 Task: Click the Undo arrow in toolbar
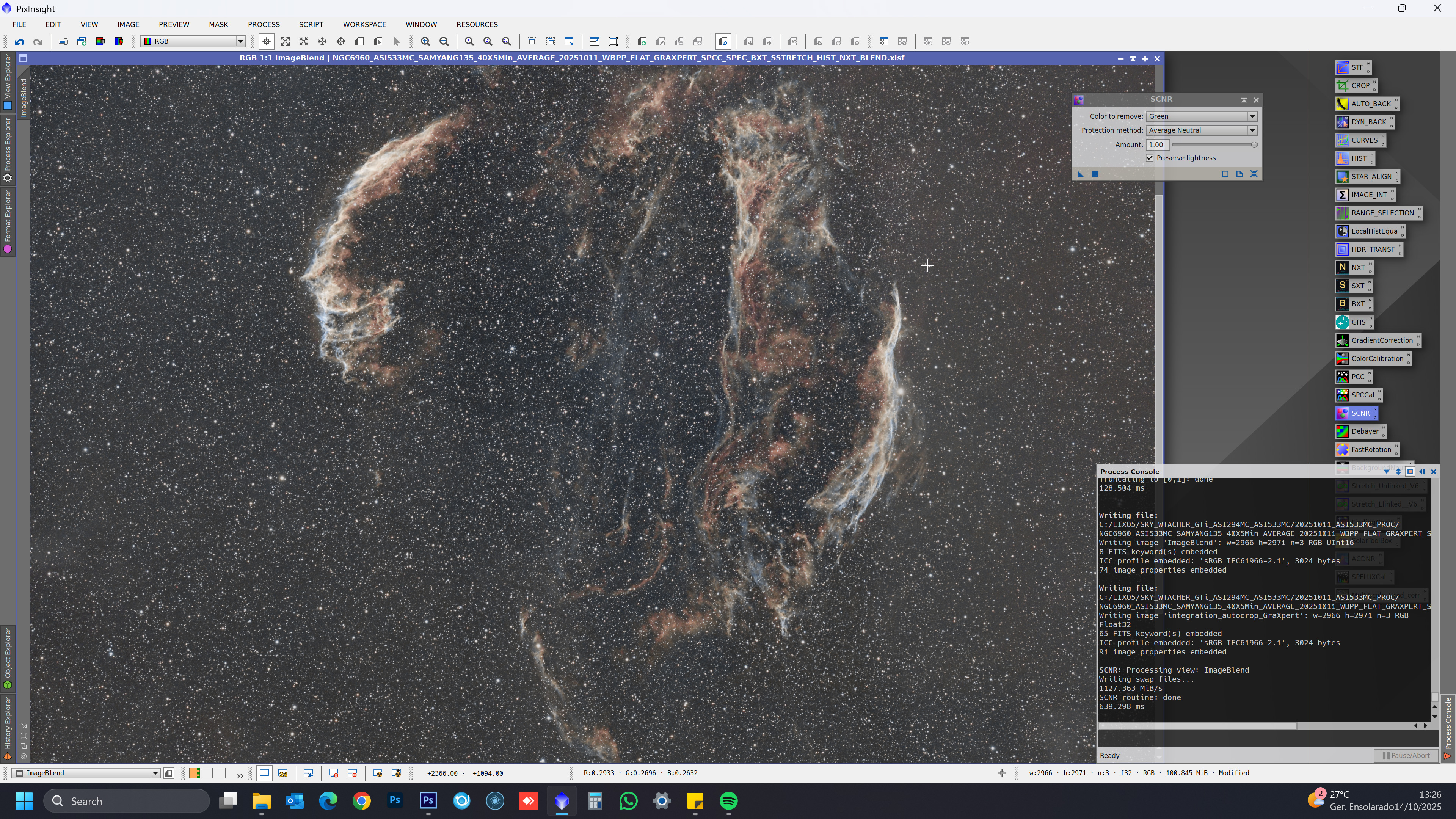[19, 41]
